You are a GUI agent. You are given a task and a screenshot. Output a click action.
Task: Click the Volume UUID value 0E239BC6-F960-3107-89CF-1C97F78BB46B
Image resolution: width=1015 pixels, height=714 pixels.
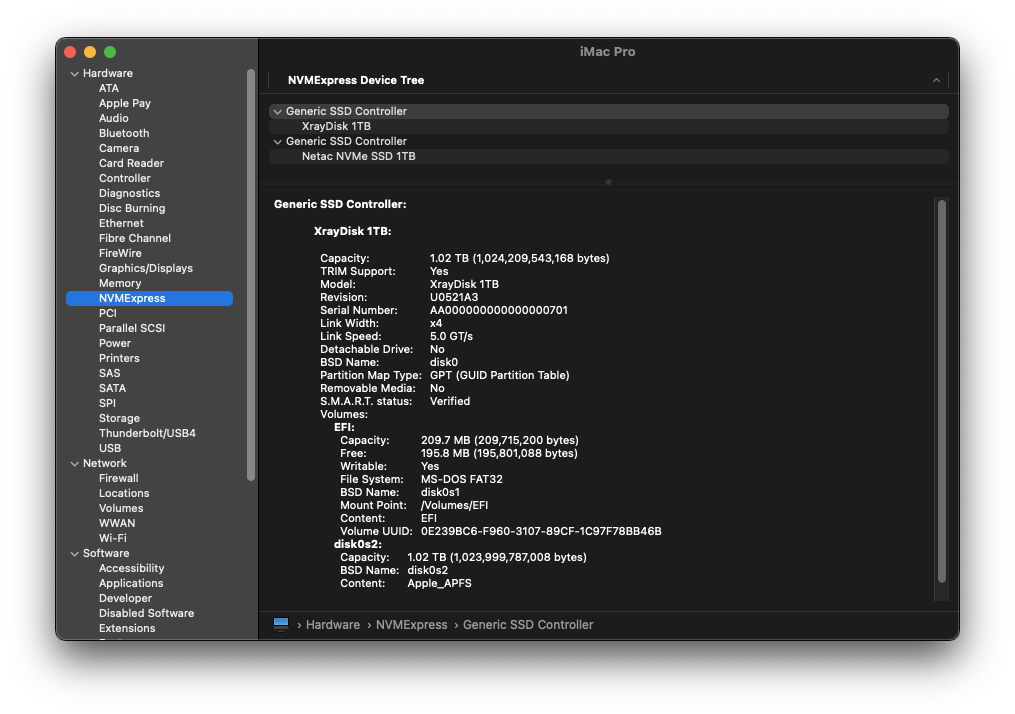[x=541, y=531]
